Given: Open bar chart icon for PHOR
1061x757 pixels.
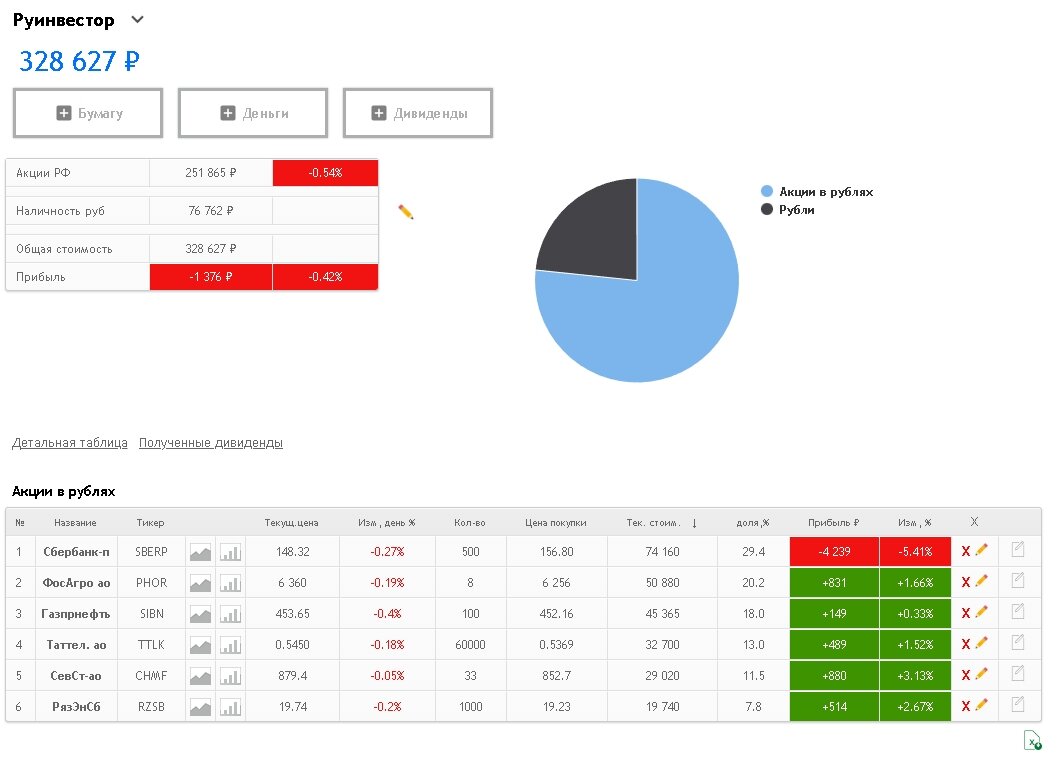Looking at the screenshot, I should pyautogui.click(x=230, y=583).
